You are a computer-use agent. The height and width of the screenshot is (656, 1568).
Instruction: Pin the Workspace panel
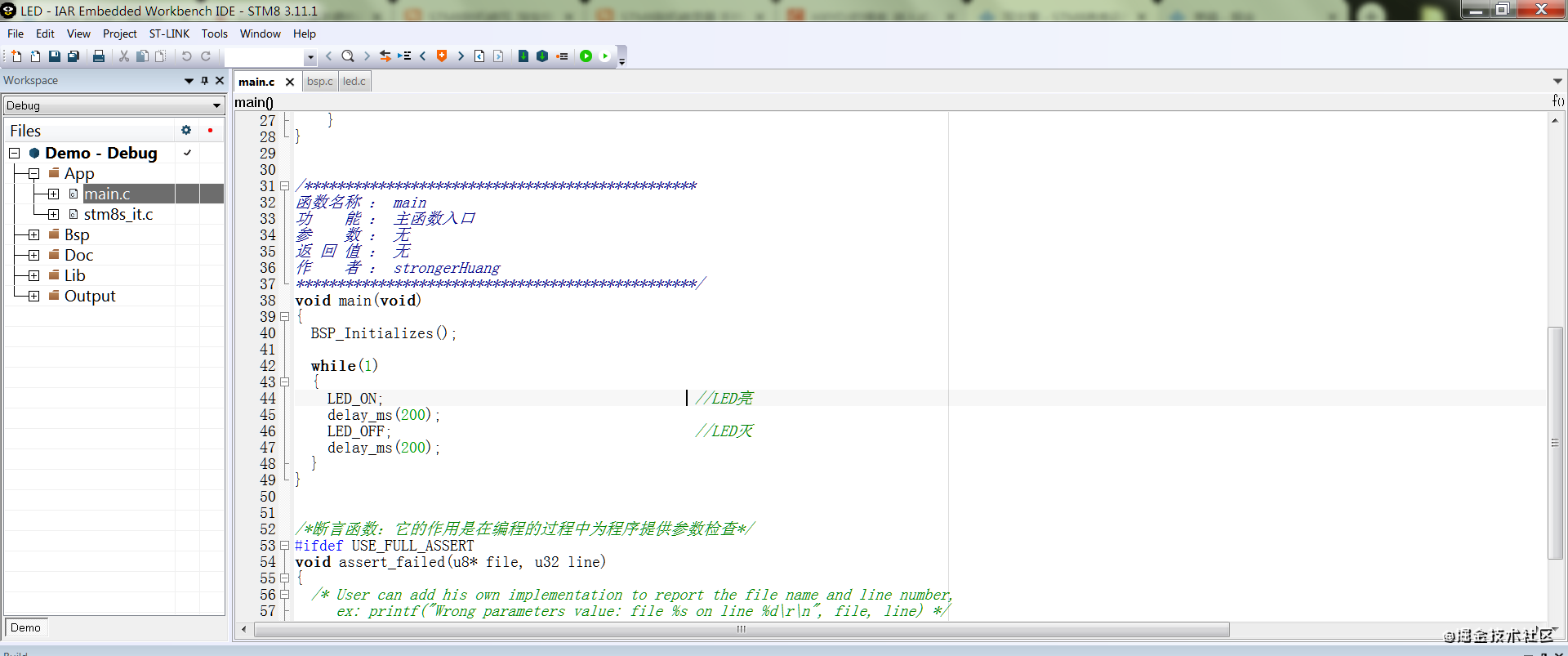point(205,81)
